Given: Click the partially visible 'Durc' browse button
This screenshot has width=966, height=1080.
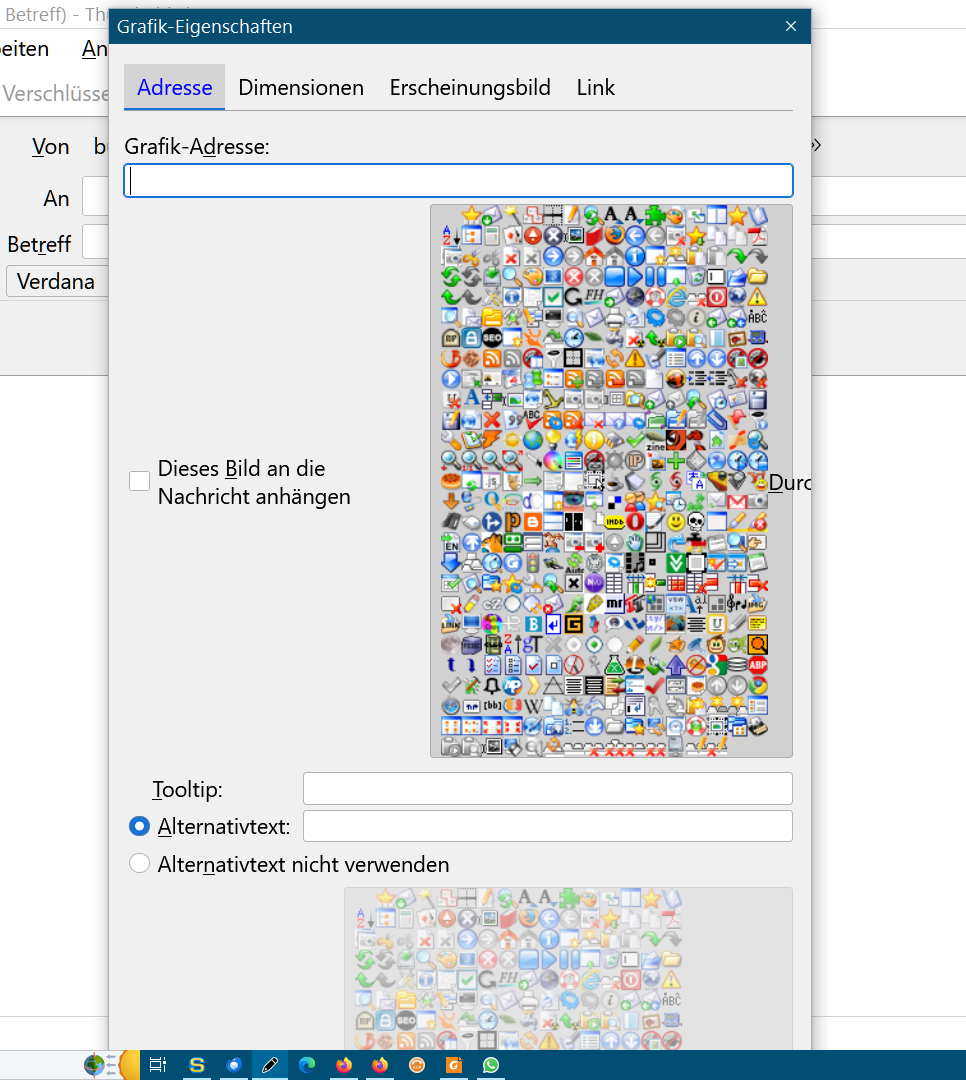Looking at the screenshot, I should click(790, 483).
